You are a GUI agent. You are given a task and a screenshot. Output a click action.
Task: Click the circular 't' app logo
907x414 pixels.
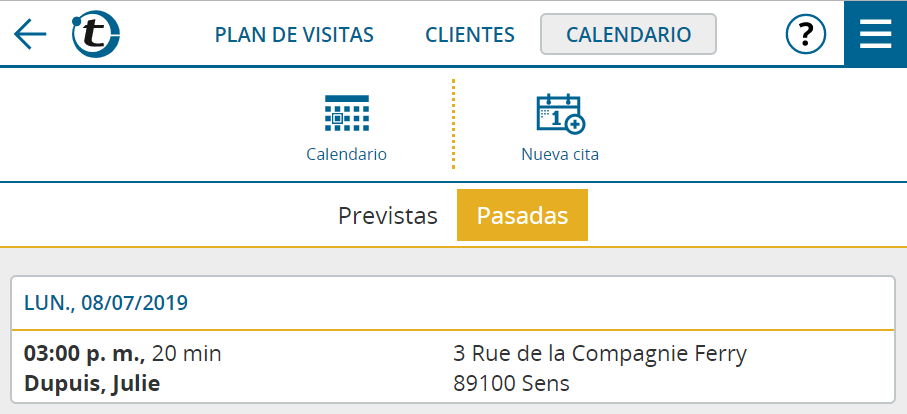coord(95,34)
